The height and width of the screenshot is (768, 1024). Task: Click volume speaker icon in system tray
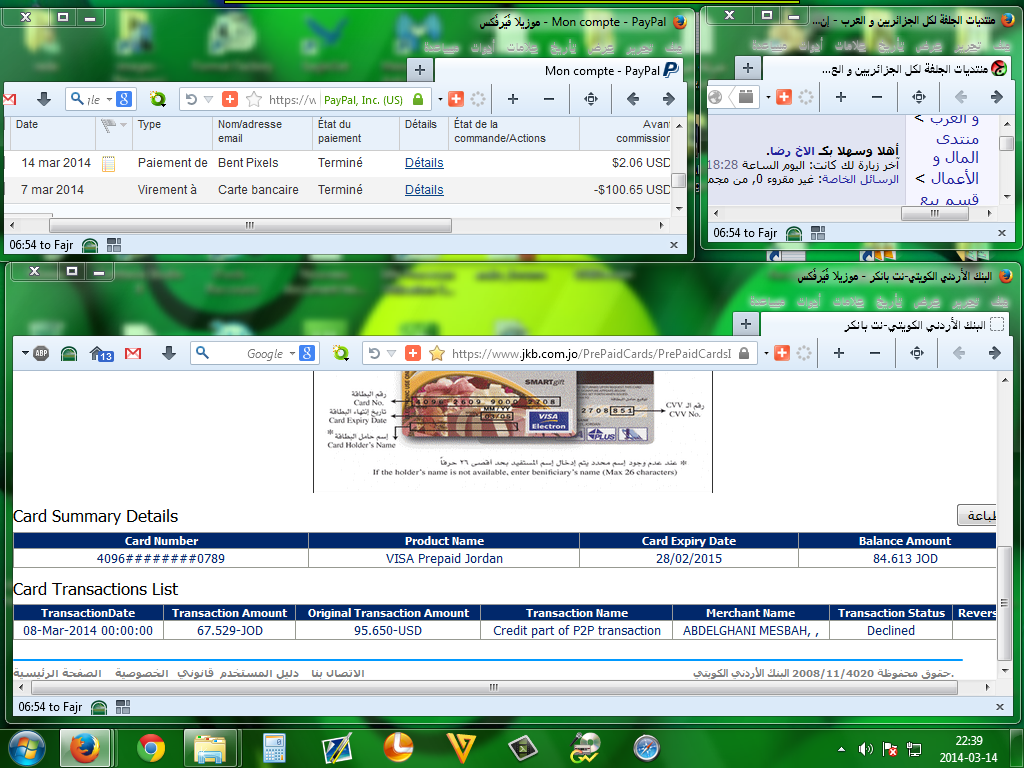[865, 749]
